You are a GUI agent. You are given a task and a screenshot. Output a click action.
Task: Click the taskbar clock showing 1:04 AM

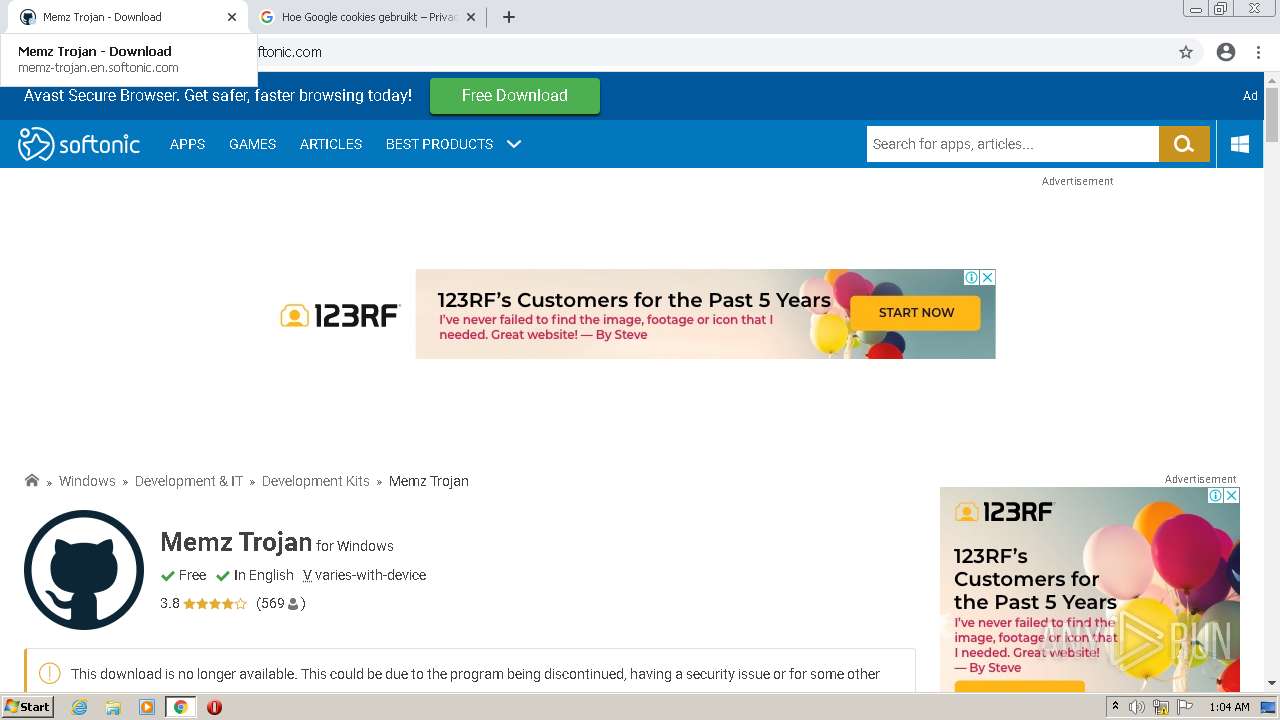coord(1229,707)
